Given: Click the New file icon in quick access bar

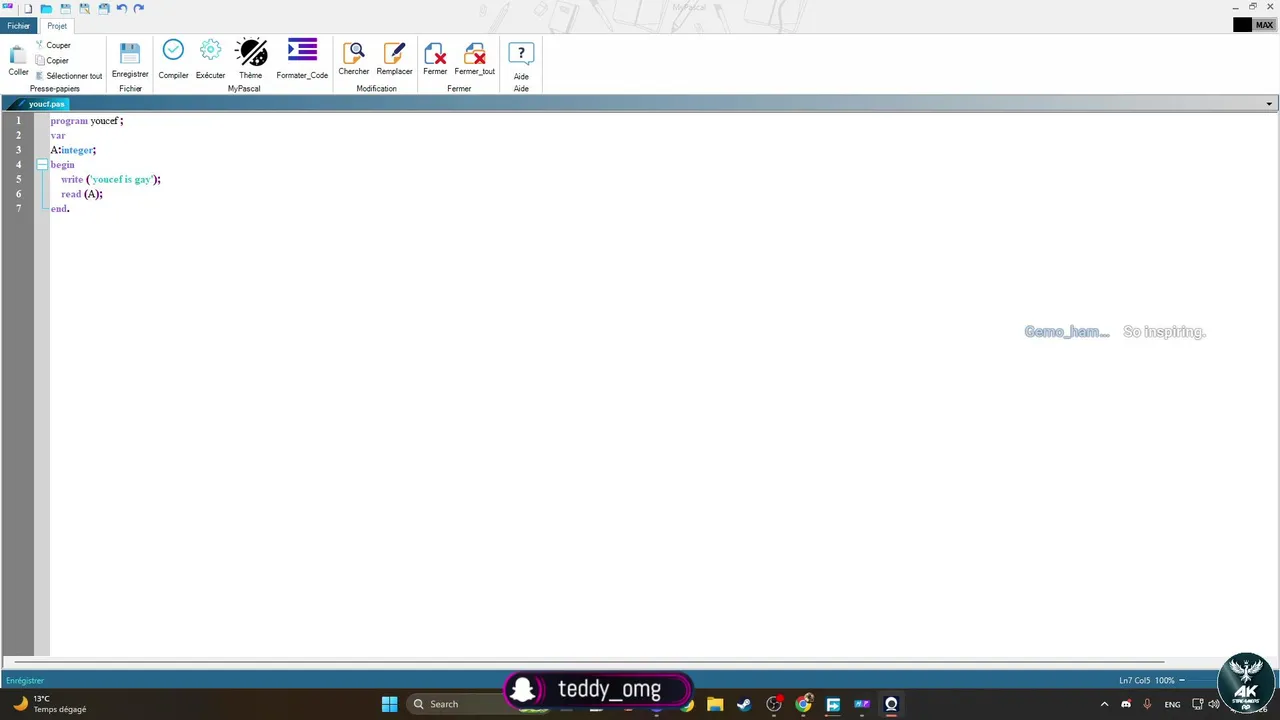Looking at the screenshot, I should point(28,8).
